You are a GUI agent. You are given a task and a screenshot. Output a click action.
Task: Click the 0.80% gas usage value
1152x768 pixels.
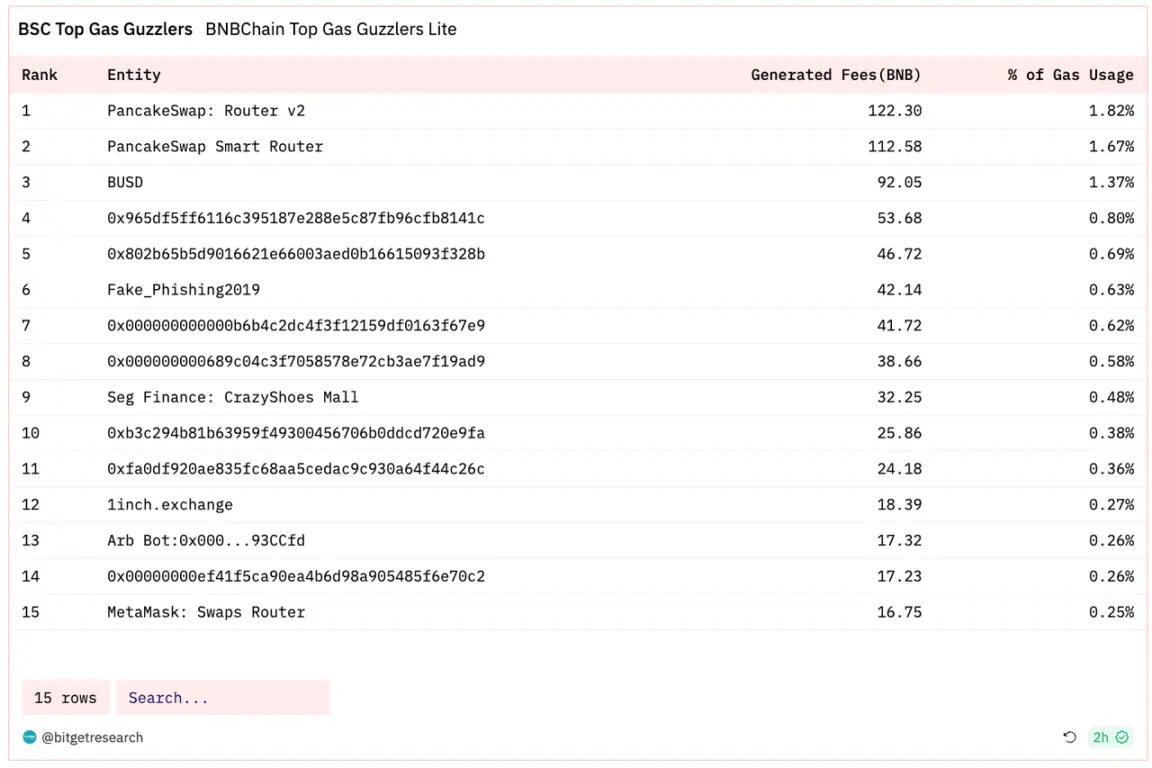pyautogui.click(x=1111, y=218)
